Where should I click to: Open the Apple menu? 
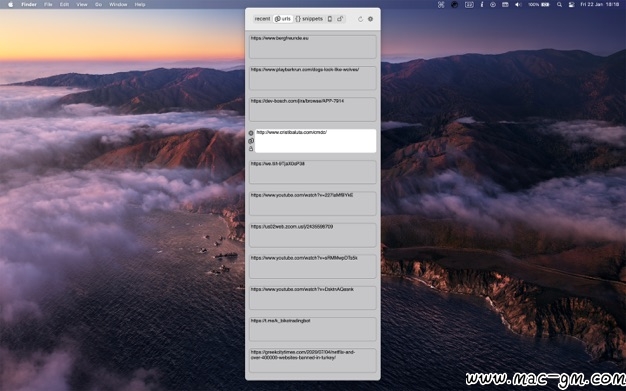(11, 4)
